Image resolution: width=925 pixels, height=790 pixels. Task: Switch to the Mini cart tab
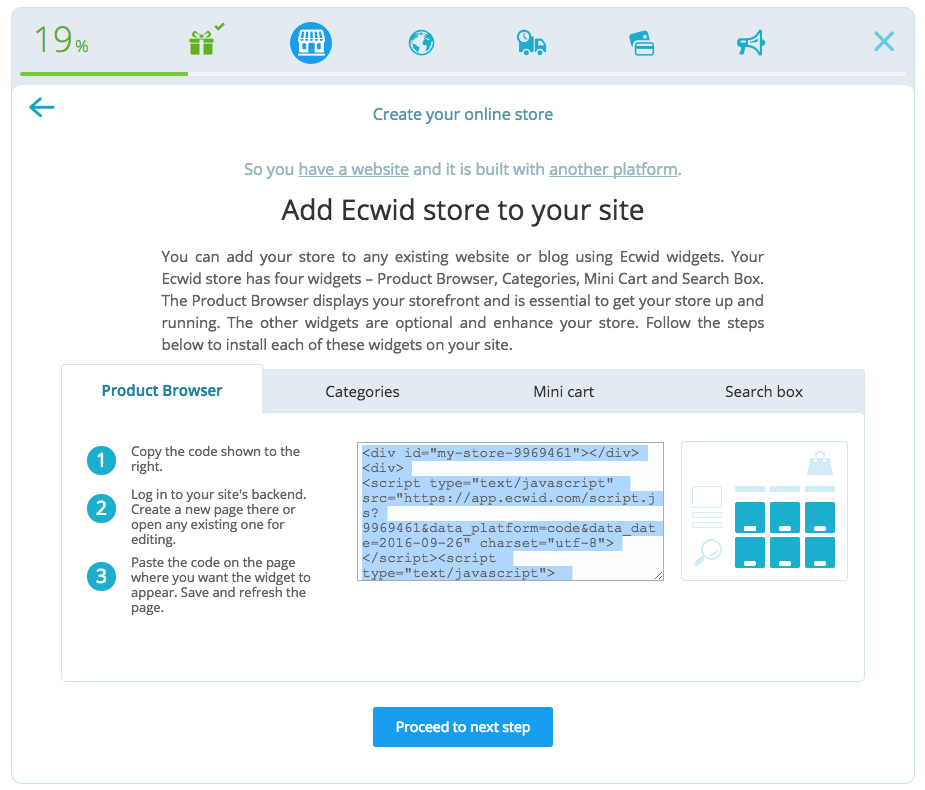click(x=563, y=392)
